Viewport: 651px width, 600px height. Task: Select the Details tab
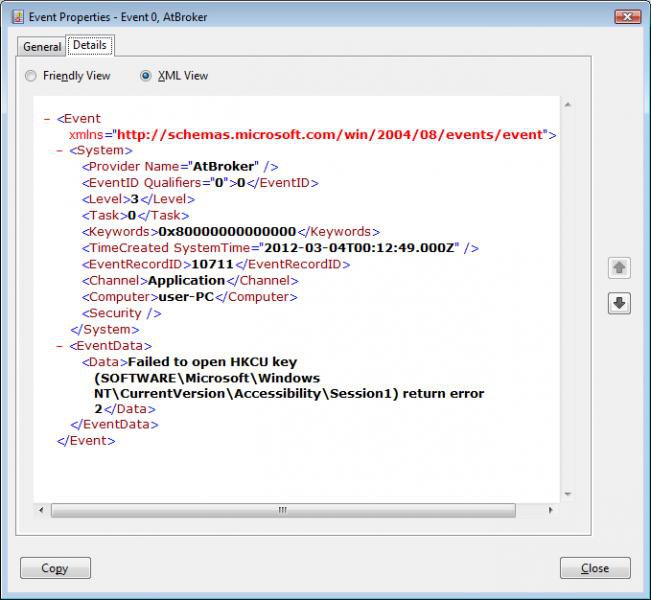(x=90, y=45)
